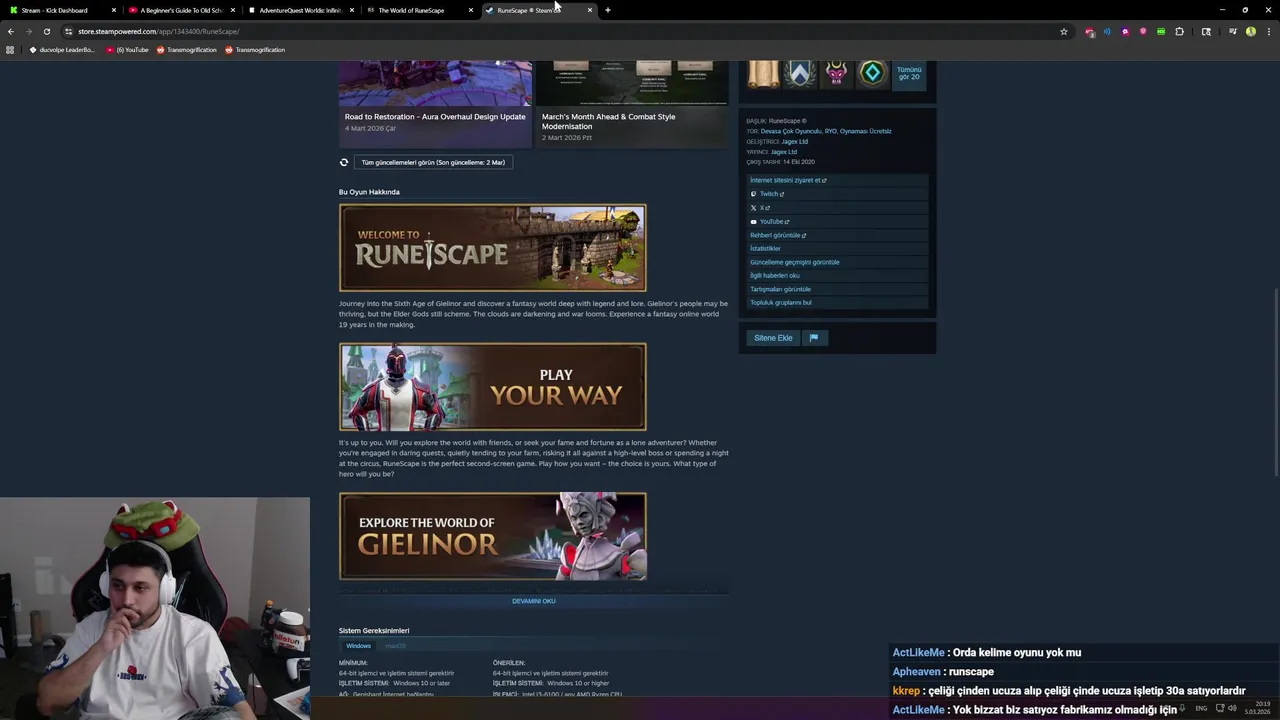Click Tüm güncellemeleri görün button
The width and height of the screenshot is (1280, 720).
433,162
